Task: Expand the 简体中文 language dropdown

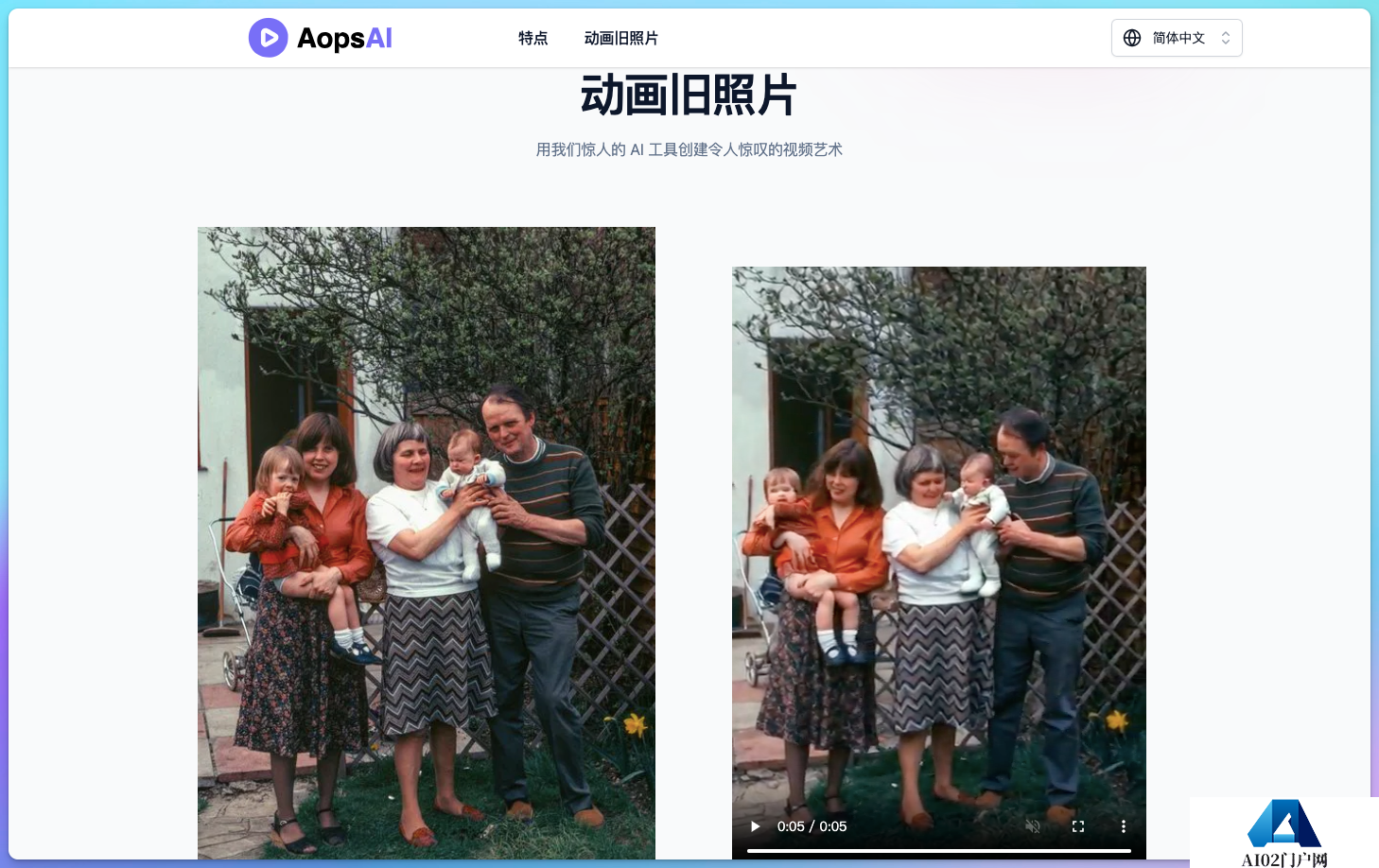Action: [x=1177, y=38]
